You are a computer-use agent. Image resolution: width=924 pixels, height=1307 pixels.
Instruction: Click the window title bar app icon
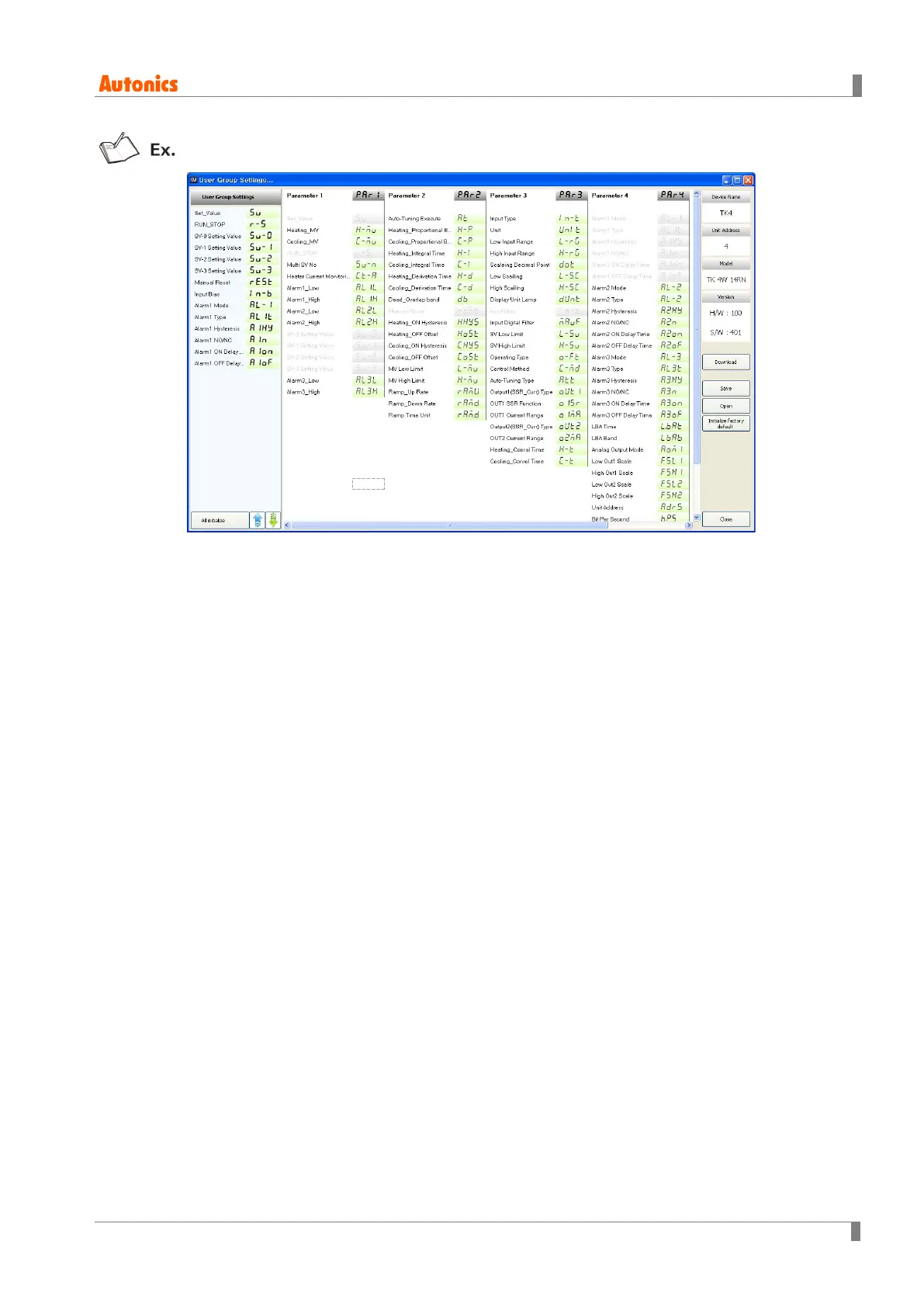click(194, 180)
